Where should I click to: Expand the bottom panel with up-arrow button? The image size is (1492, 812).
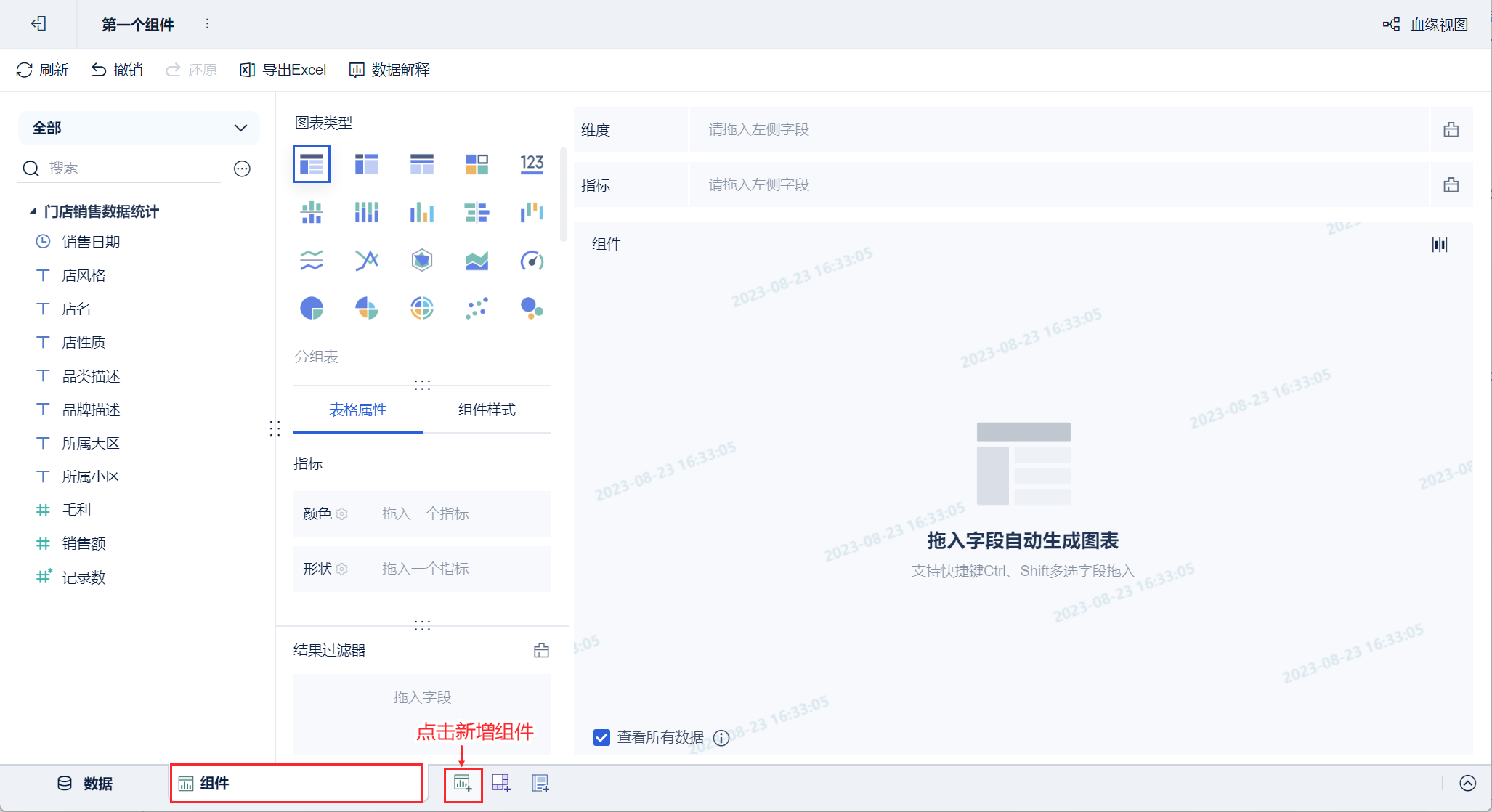(x=1467, y=783)
